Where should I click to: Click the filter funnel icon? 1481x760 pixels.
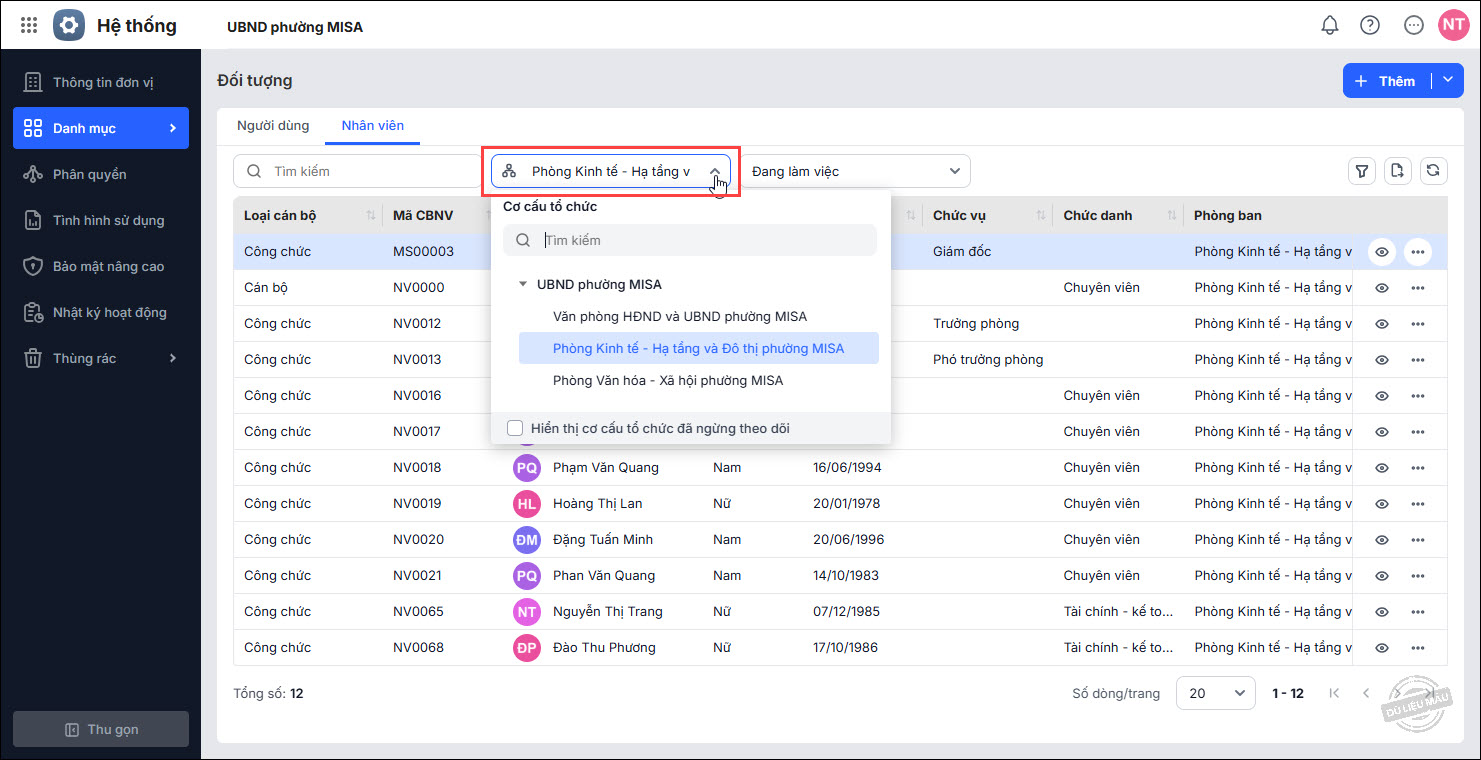pos(1361,171)
